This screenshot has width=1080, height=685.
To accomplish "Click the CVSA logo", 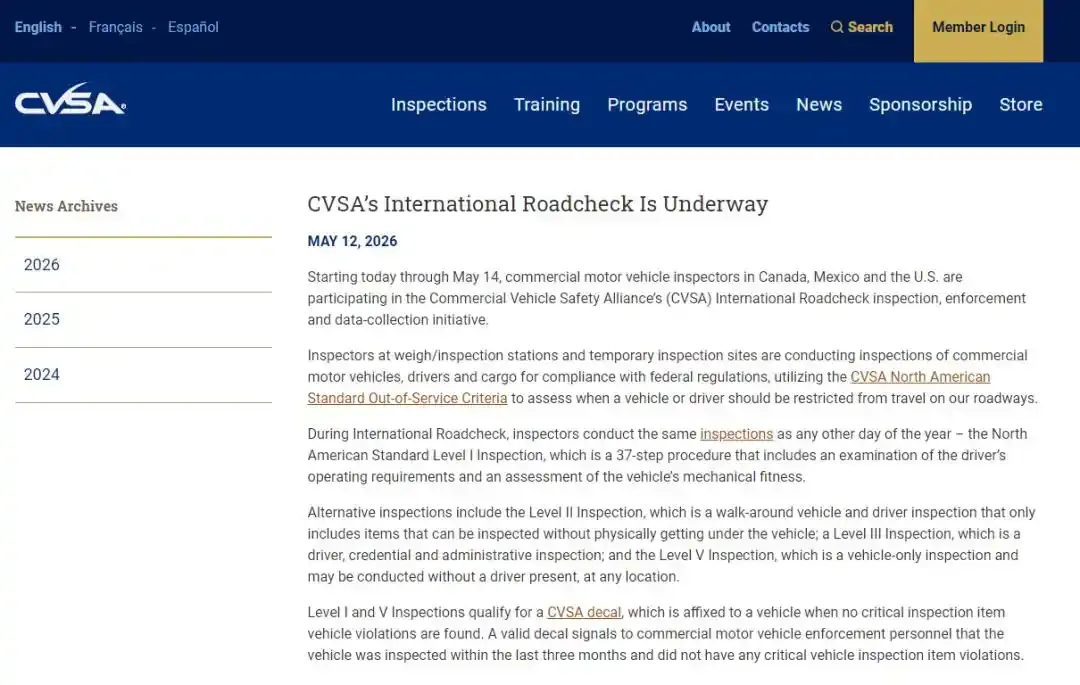I will (x=70, y=99).
